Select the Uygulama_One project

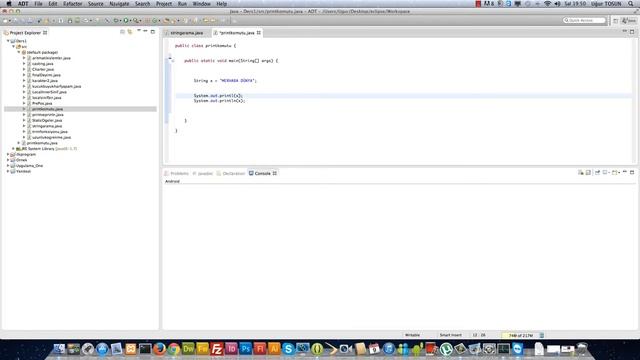(29, 166)
